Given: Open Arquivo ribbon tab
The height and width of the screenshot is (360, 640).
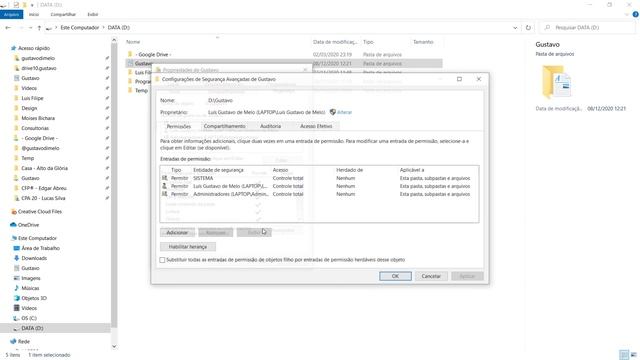Looking at the screenshot, I should coord(11,14).
